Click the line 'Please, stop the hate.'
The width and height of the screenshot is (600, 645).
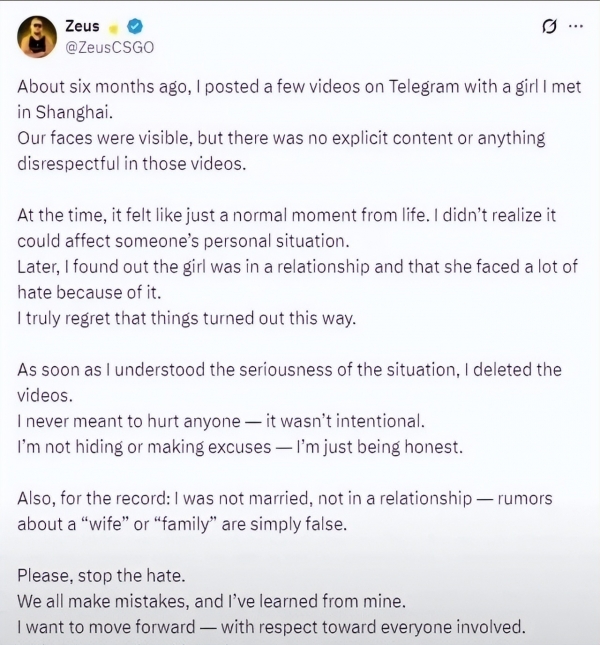101,576
